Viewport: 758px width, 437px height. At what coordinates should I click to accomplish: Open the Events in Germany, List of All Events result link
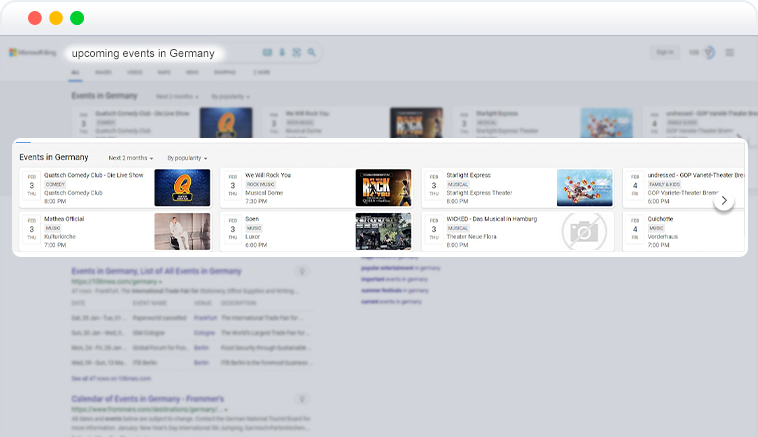click(156, 271)
